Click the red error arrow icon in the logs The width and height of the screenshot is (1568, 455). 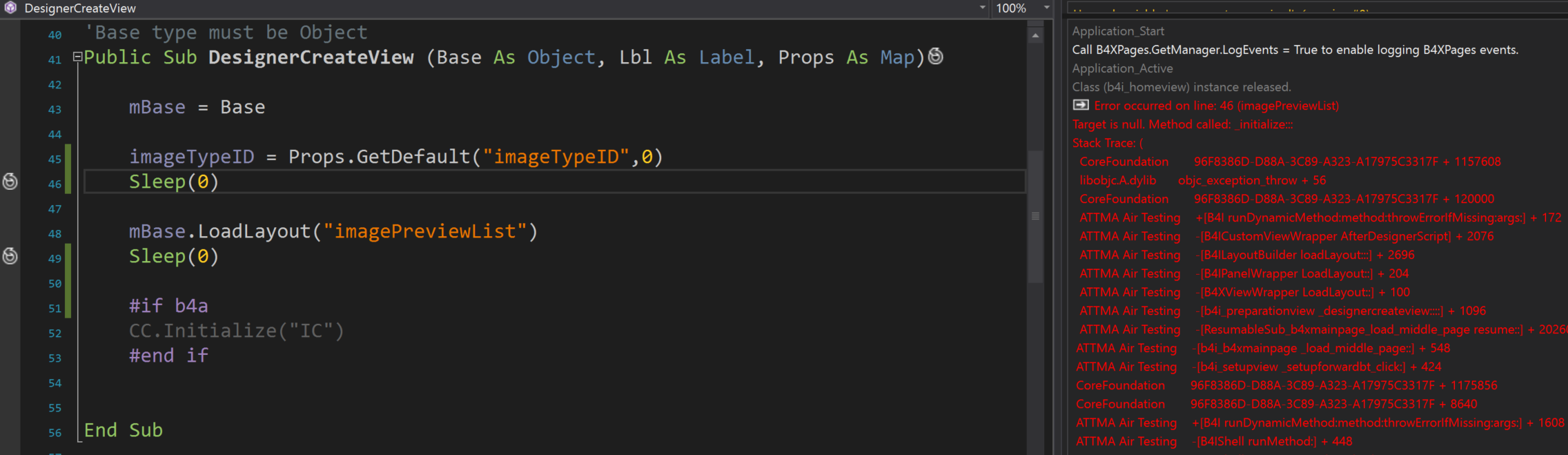point(1079,105)
